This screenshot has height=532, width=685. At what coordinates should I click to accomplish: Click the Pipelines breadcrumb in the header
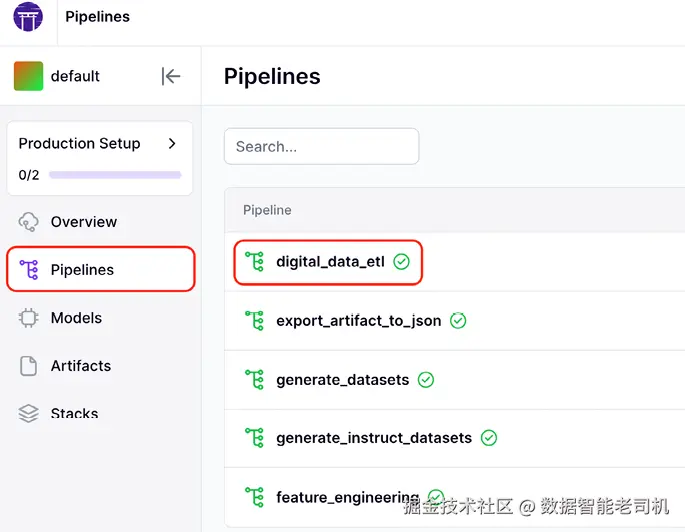pos(97,17)
